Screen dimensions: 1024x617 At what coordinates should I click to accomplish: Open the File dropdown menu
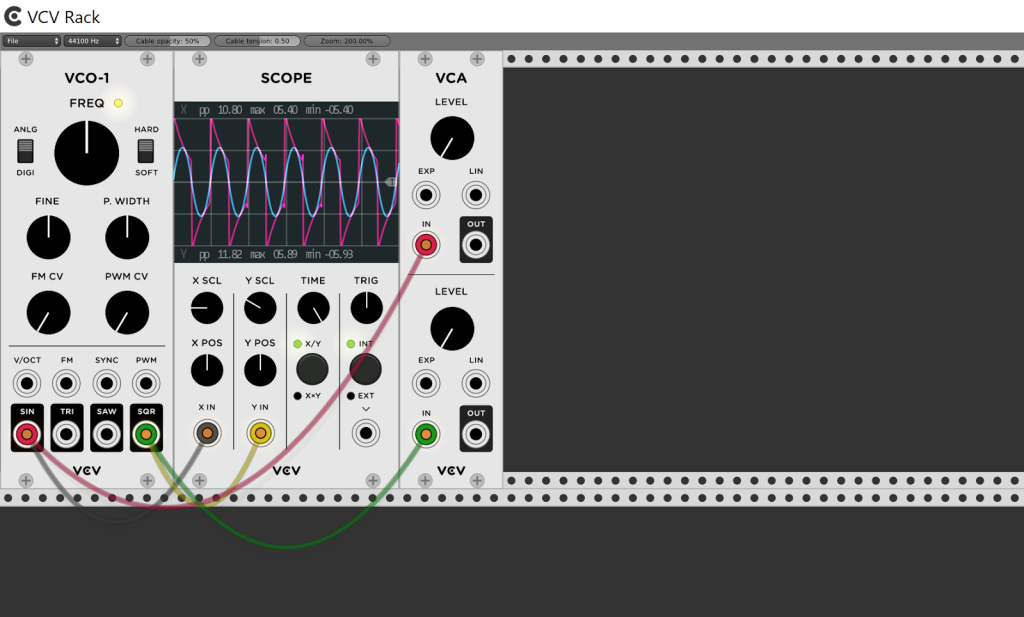click(x=31, y=41)
